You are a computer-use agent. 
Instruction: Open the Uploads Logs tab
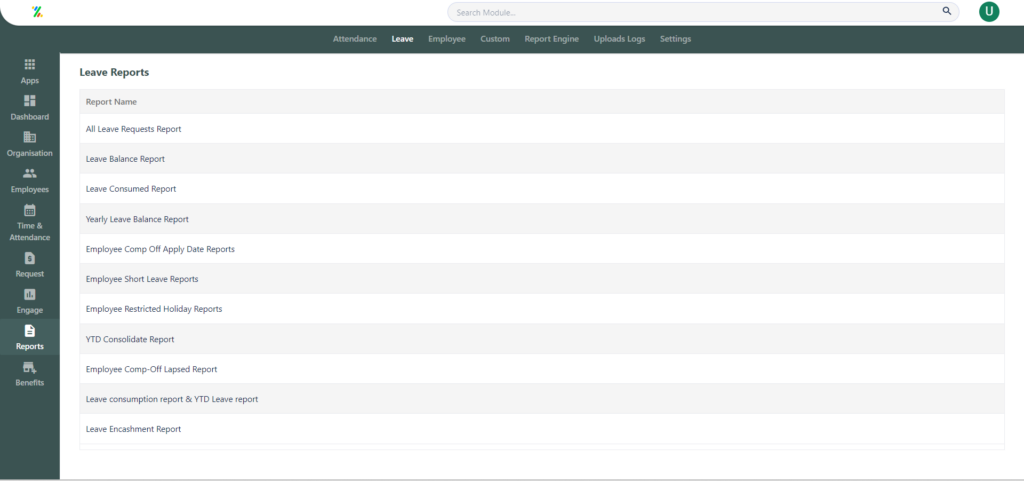tap(619, 39)
